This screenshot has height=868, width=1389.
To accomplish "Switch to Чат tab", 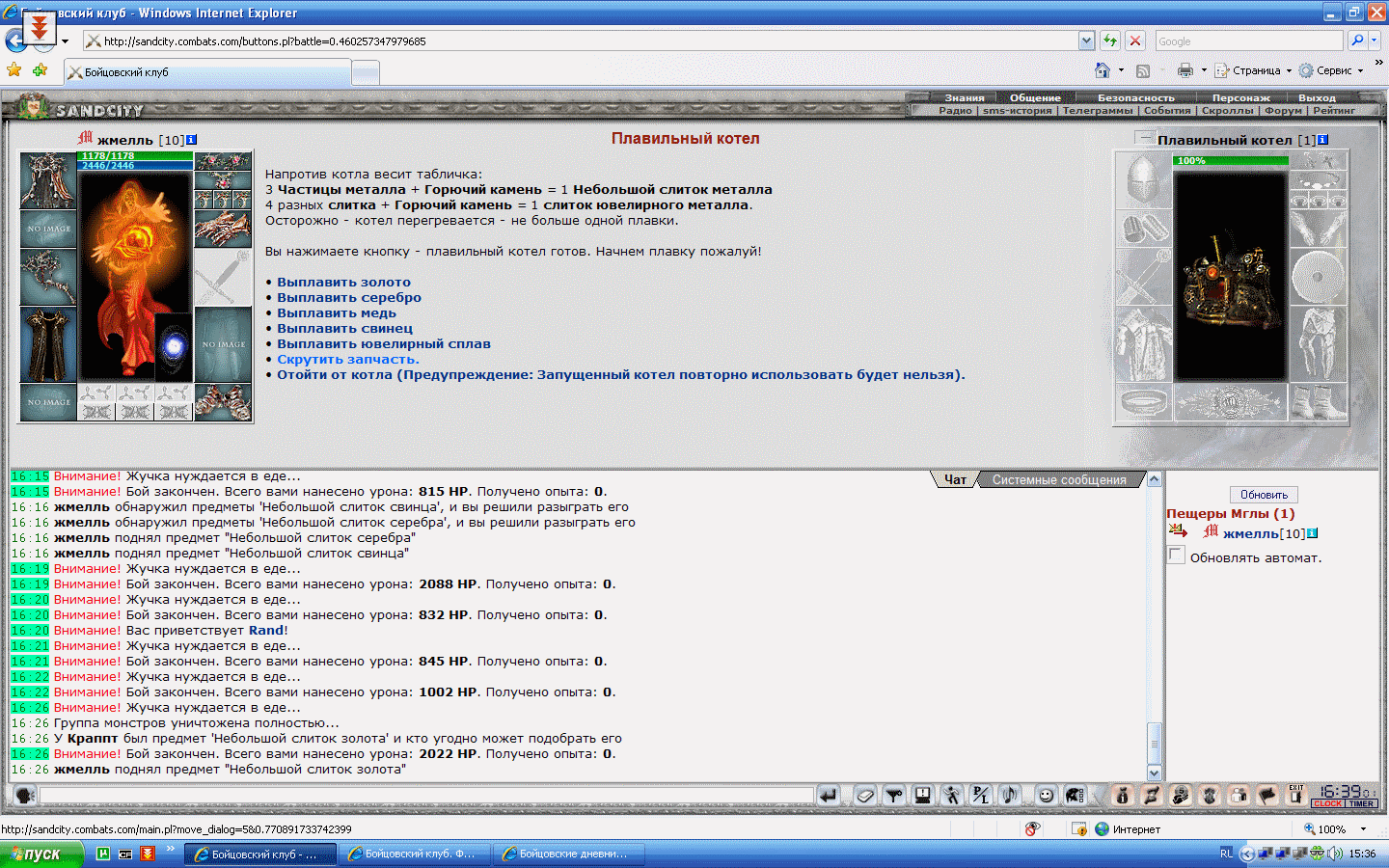I will coord(955,479).
